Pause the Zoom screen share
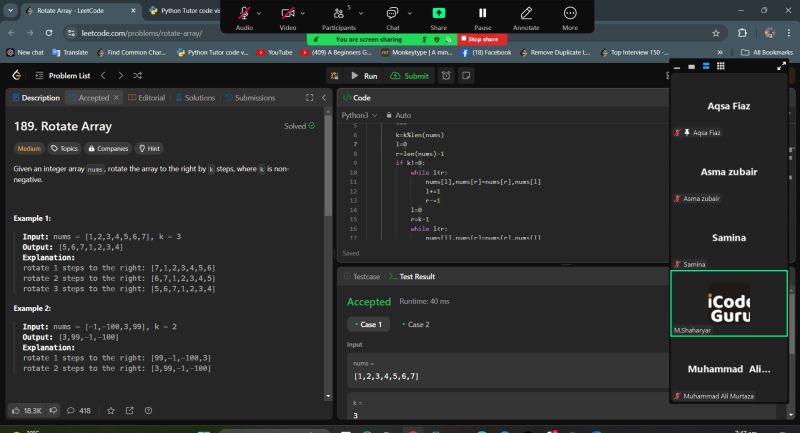This screenshot has width=800, height=433. coord(482,17)
